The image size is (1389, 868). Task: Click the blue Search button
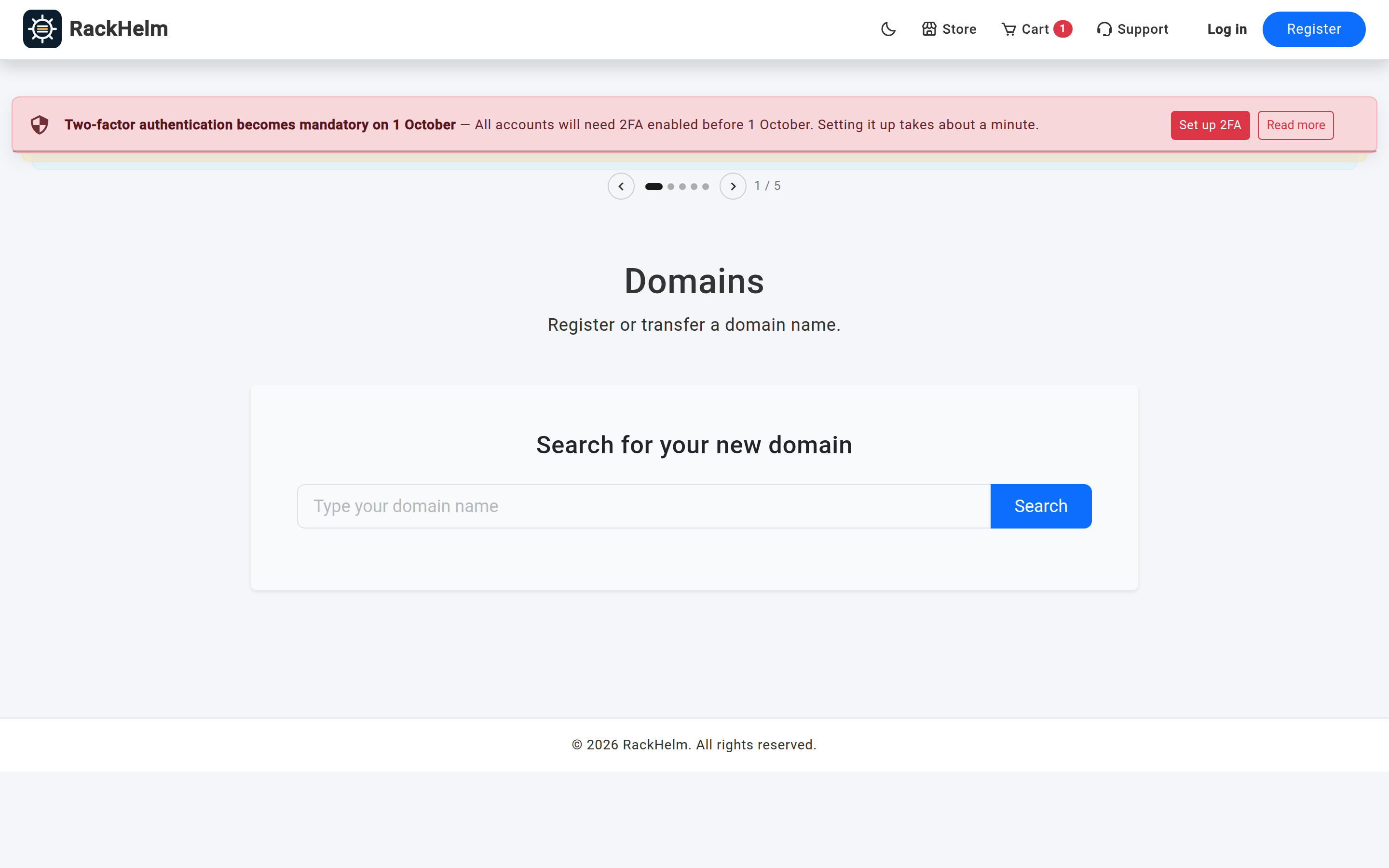pyautogui.click(x=1041, y=506)
